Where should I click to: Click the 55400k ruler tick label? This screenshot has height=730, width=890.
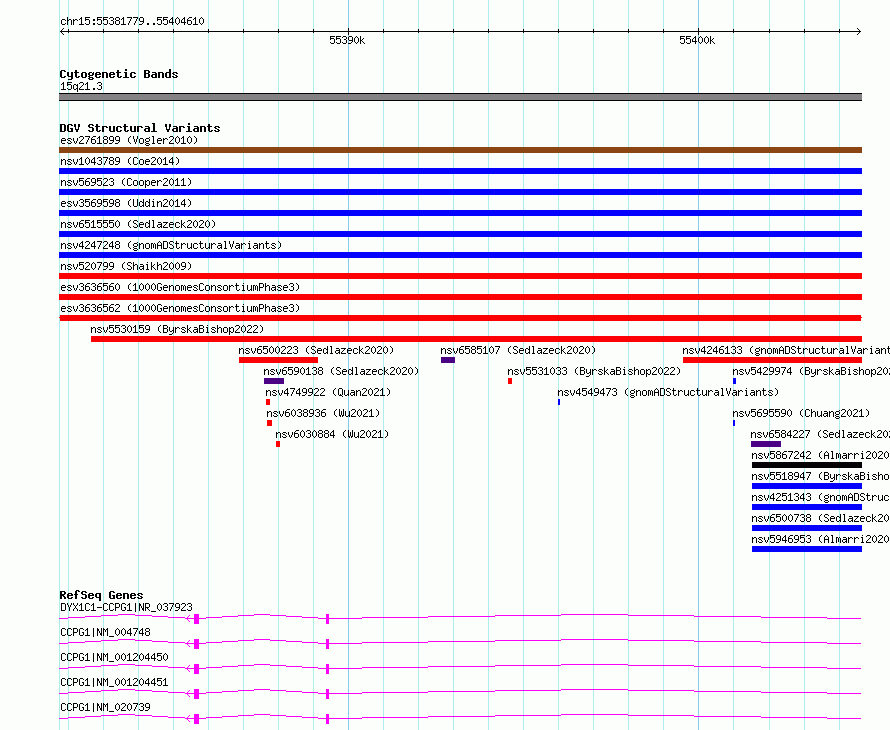click(697, 40)
